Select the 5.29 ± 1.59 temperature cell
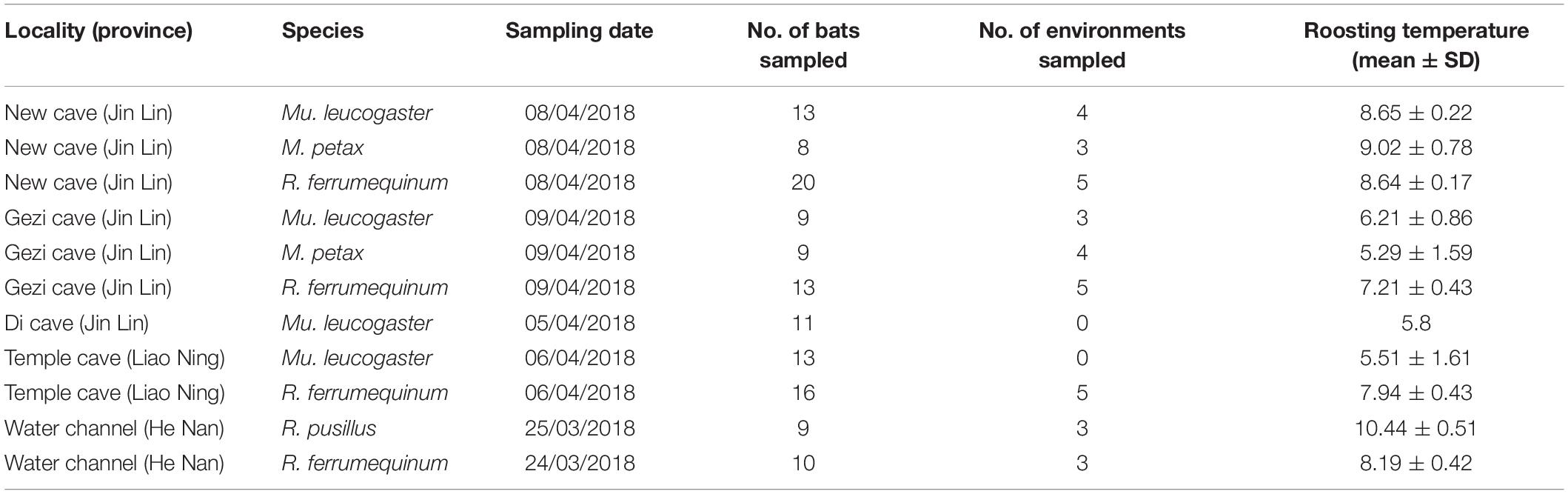The height and width of the screenshot is (494, 1568). click(1415, 253)
